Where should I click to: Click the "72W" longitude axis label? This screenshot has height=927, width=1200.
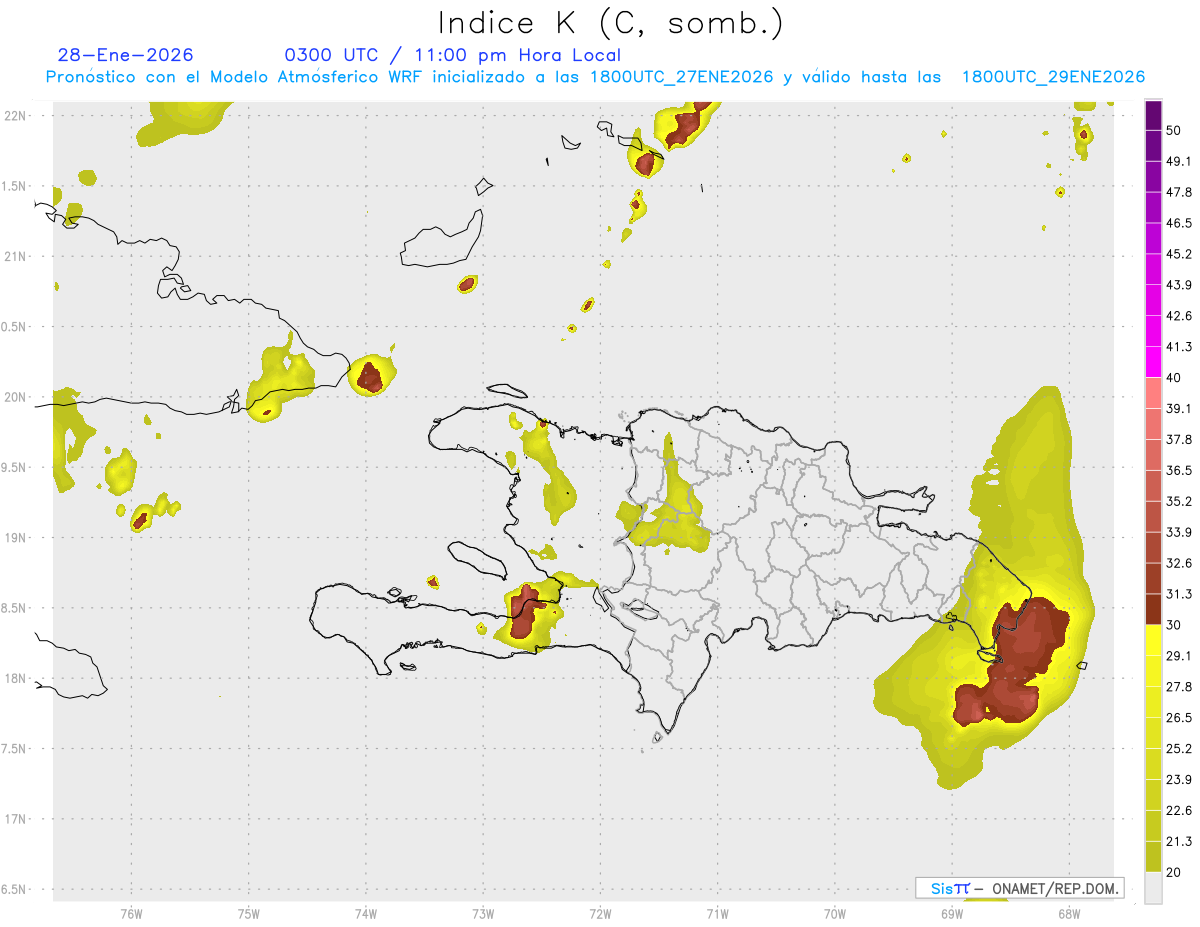pos(600,913)
